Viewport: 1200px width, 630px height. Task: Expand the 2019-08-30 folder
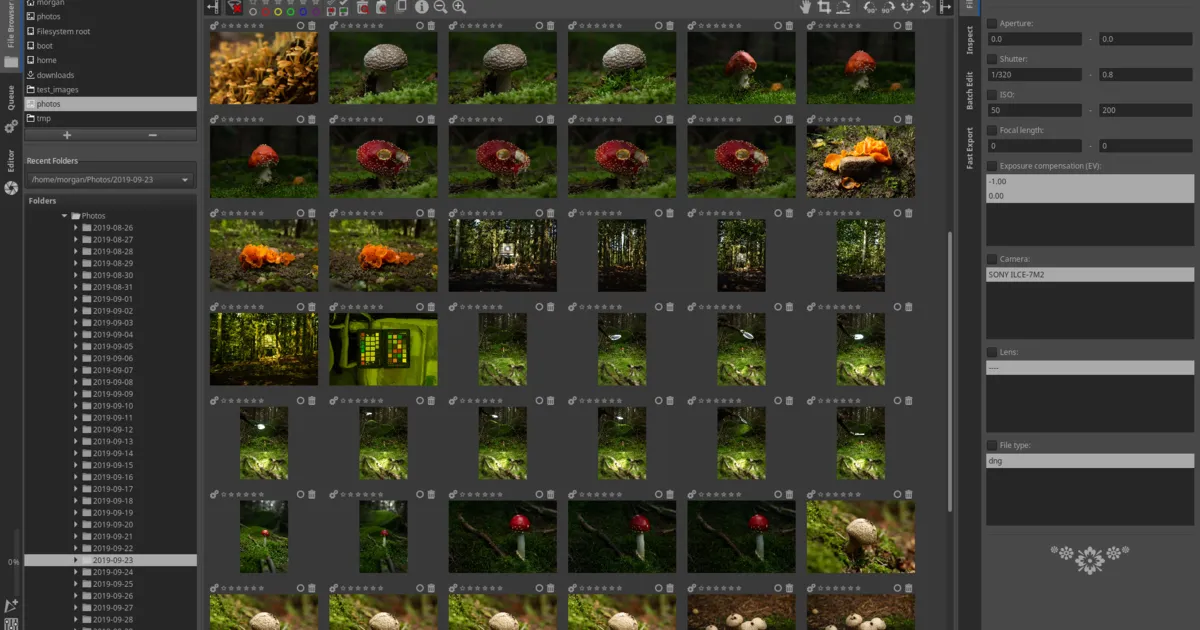coord(76,275)
